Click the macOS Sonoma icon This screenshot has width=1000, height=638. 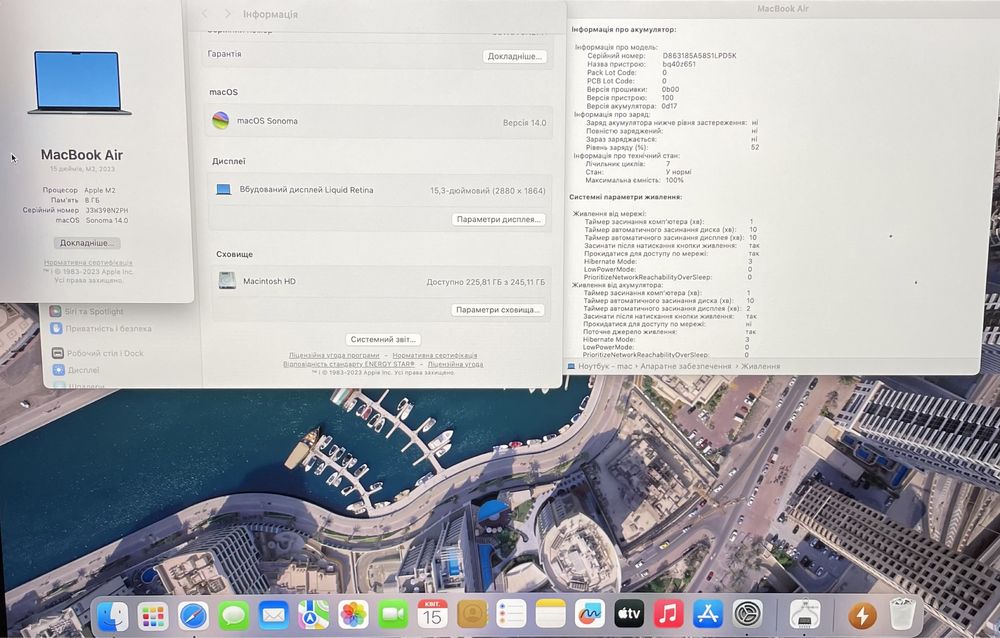(221, 121)
